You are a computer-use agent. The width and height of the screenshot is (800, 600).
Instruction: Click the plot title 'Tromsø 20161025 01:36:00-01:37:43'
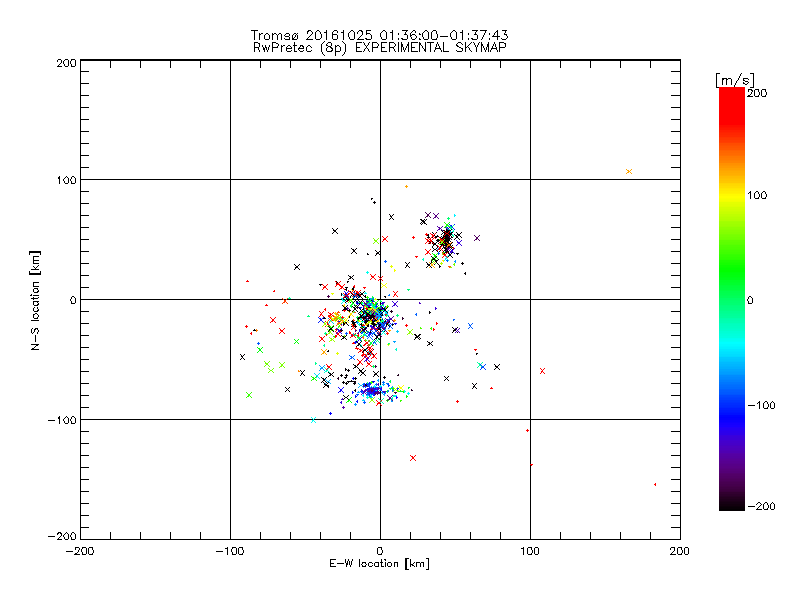[x=379, y=35]
